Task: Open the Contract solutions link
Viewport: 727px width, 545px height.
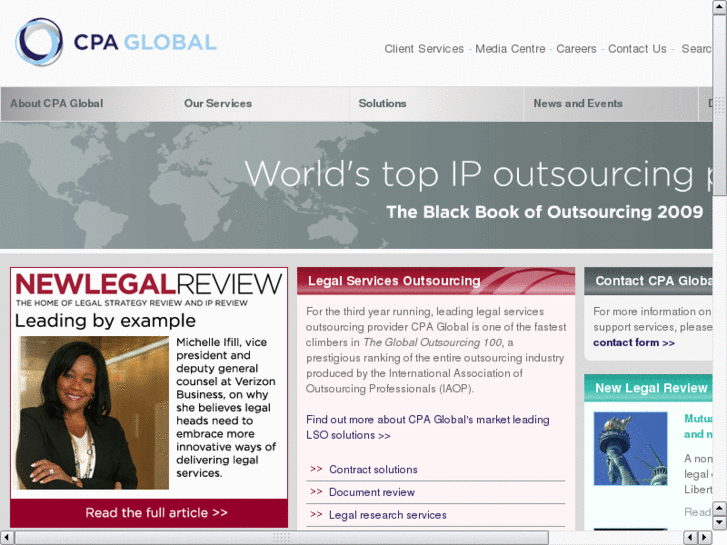Action: (373, 469)
